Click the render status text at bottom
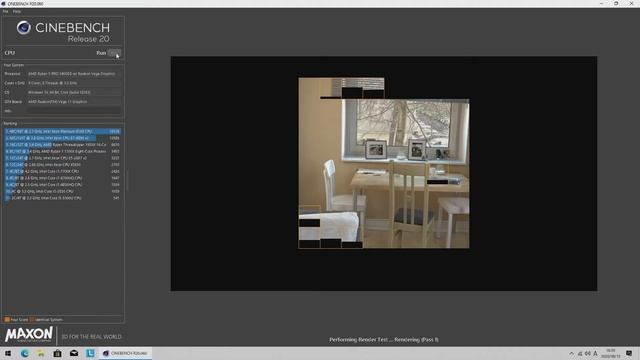Screen dimensions: 640x360 (x=384, y=340)
